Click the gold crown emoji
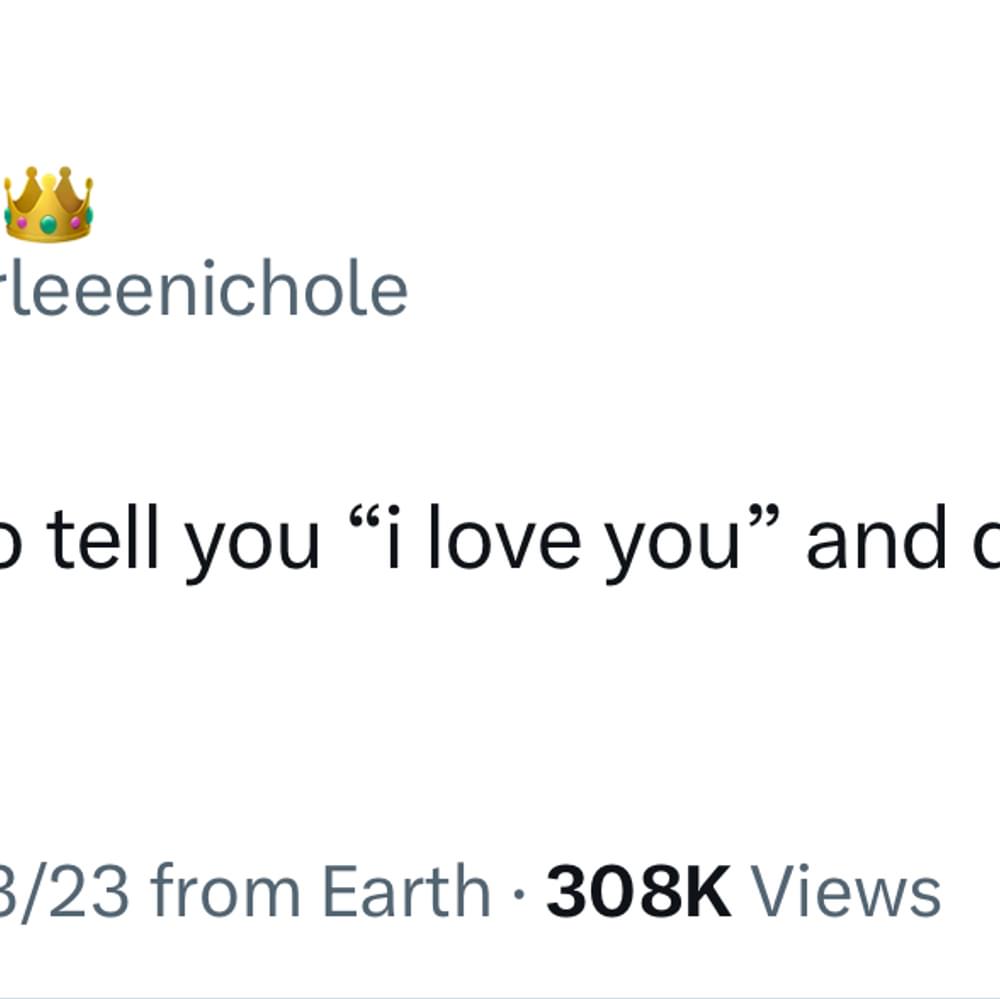 pos(48,204)
